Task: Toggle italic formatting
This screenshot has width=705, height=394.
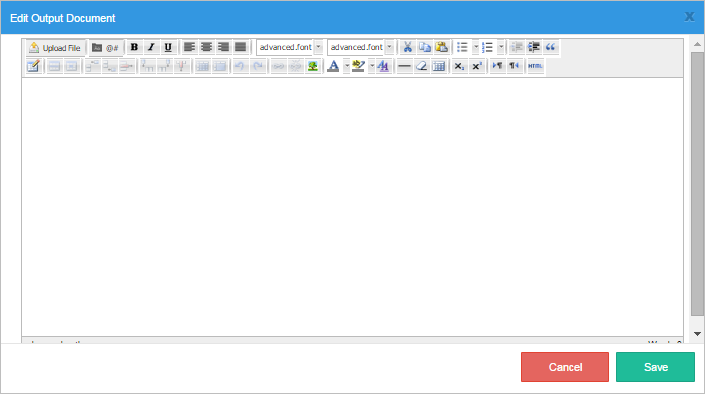Action: pyautogui.click(x=151, y=47)
